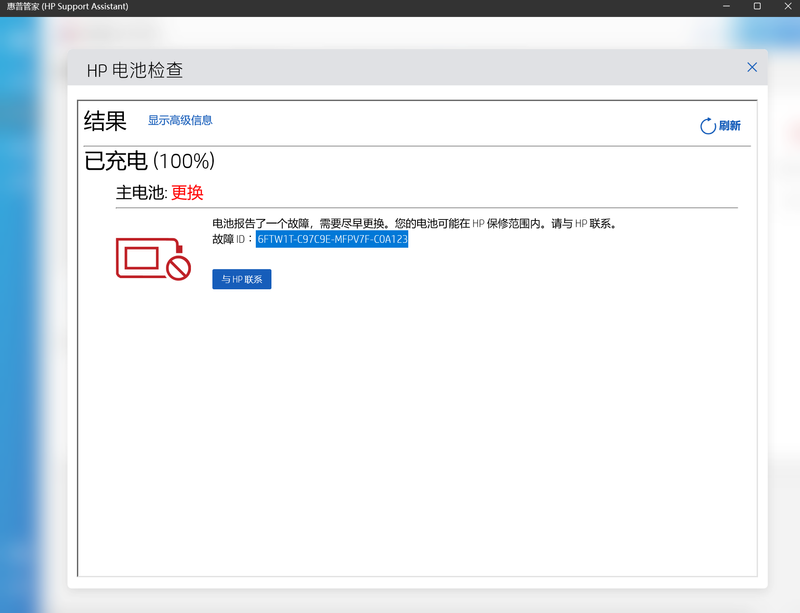The image size is (800, 613).
Task: Click the red prohibition symbol on battery
Action: point(178,267)
